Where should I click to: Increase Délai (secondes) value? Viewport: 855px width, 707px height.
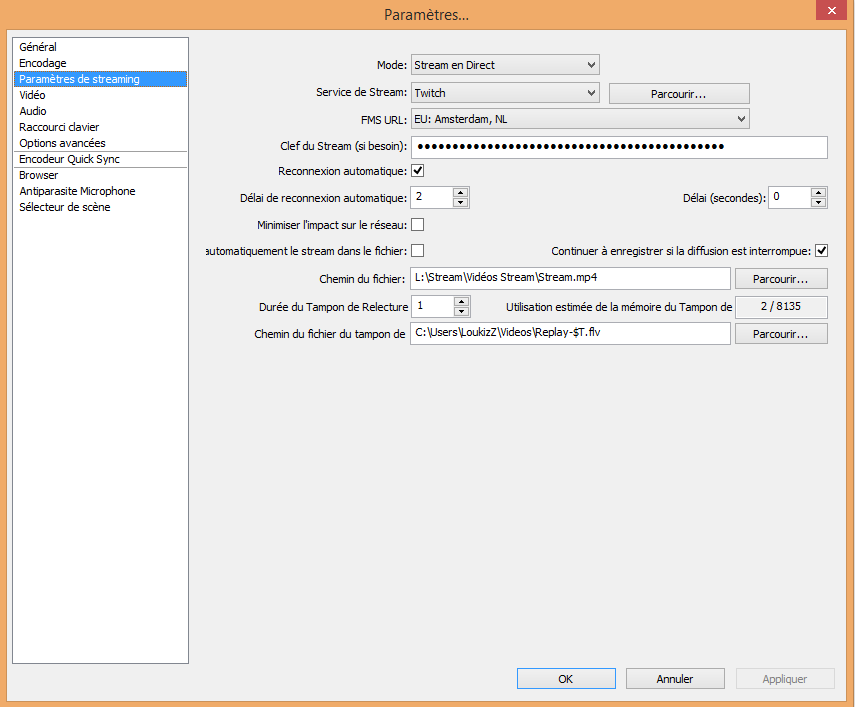[x=818, y=192]
